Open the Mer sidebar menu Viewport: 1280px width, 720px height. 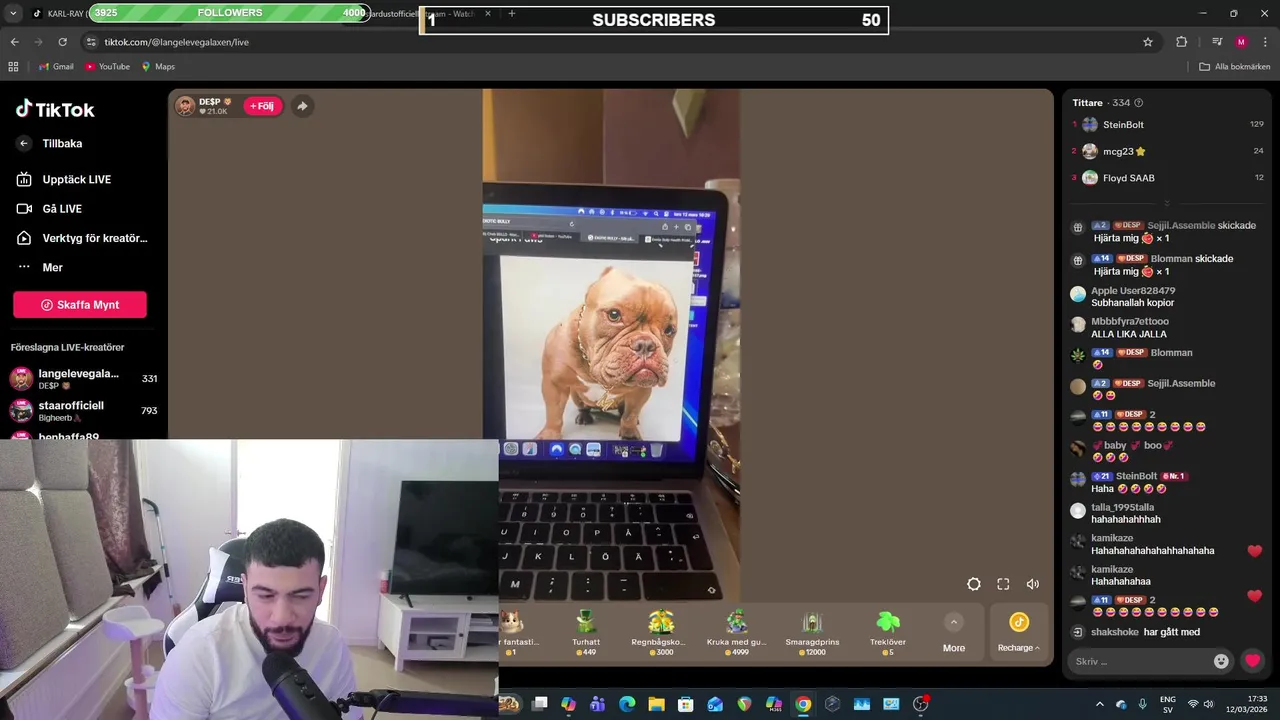(40, 267)
